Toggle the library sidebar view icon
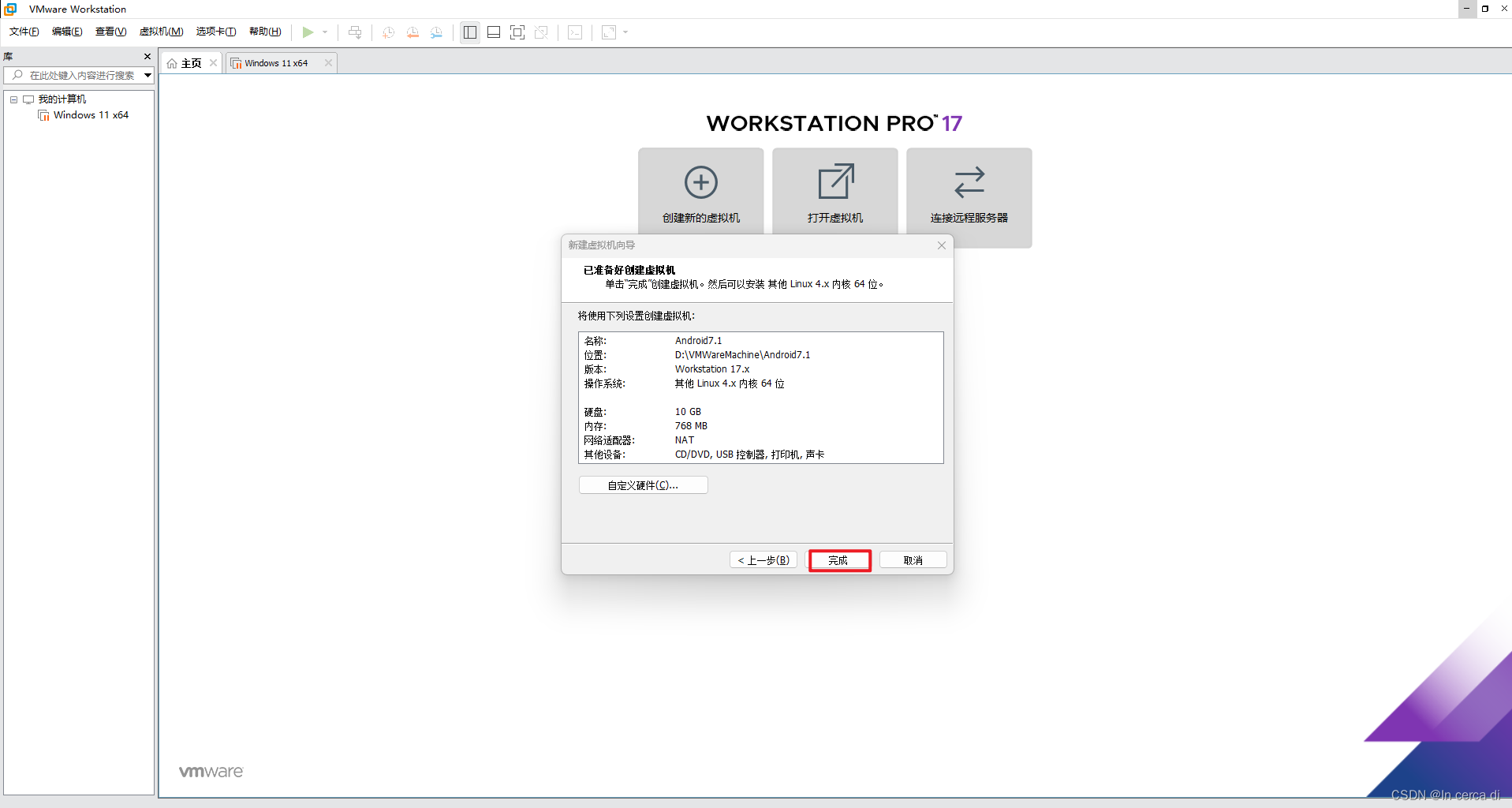Screen dimensions: 1512x808 tap(470, 32)
